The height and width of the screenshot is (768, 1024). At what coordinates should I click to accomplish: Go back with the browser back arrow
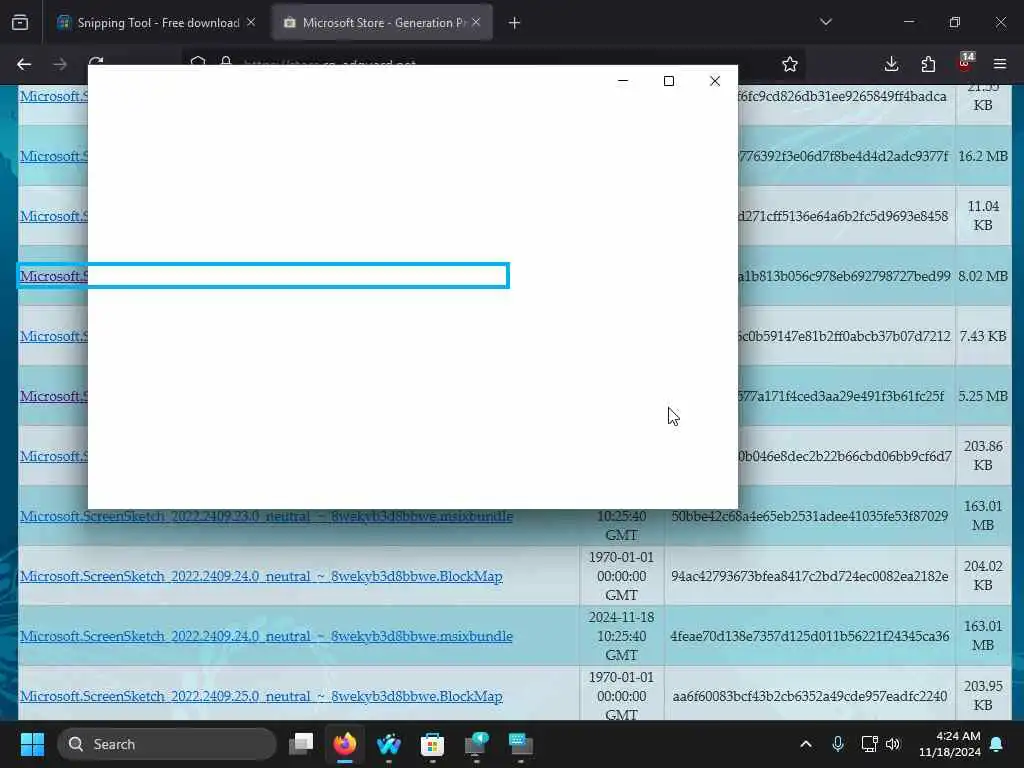24,64
